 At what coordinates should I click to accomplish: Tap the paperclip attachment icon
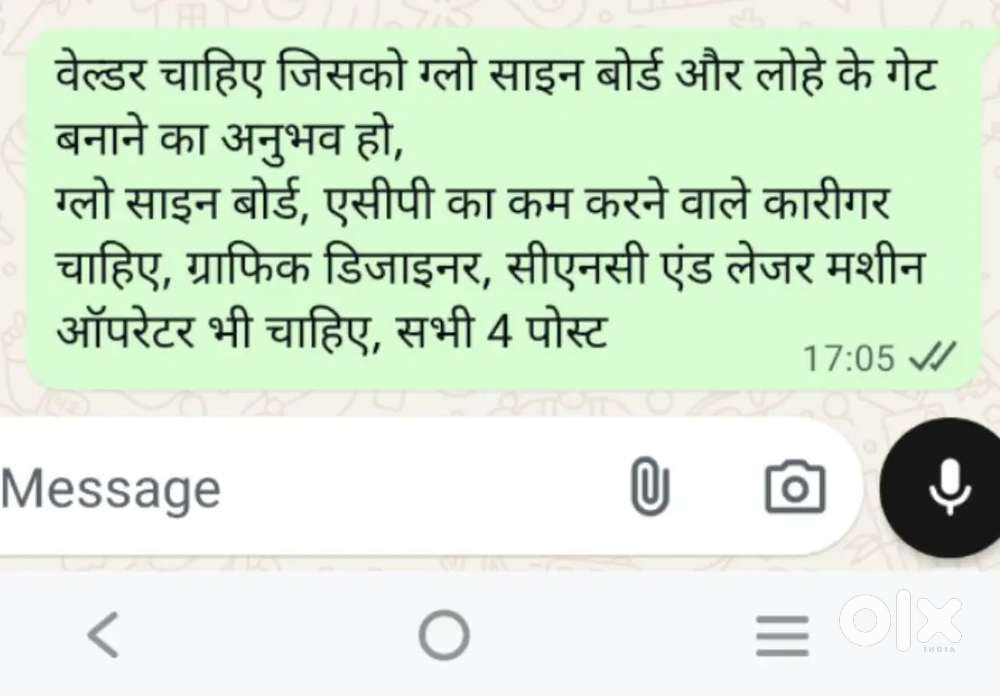coord(649,487)
